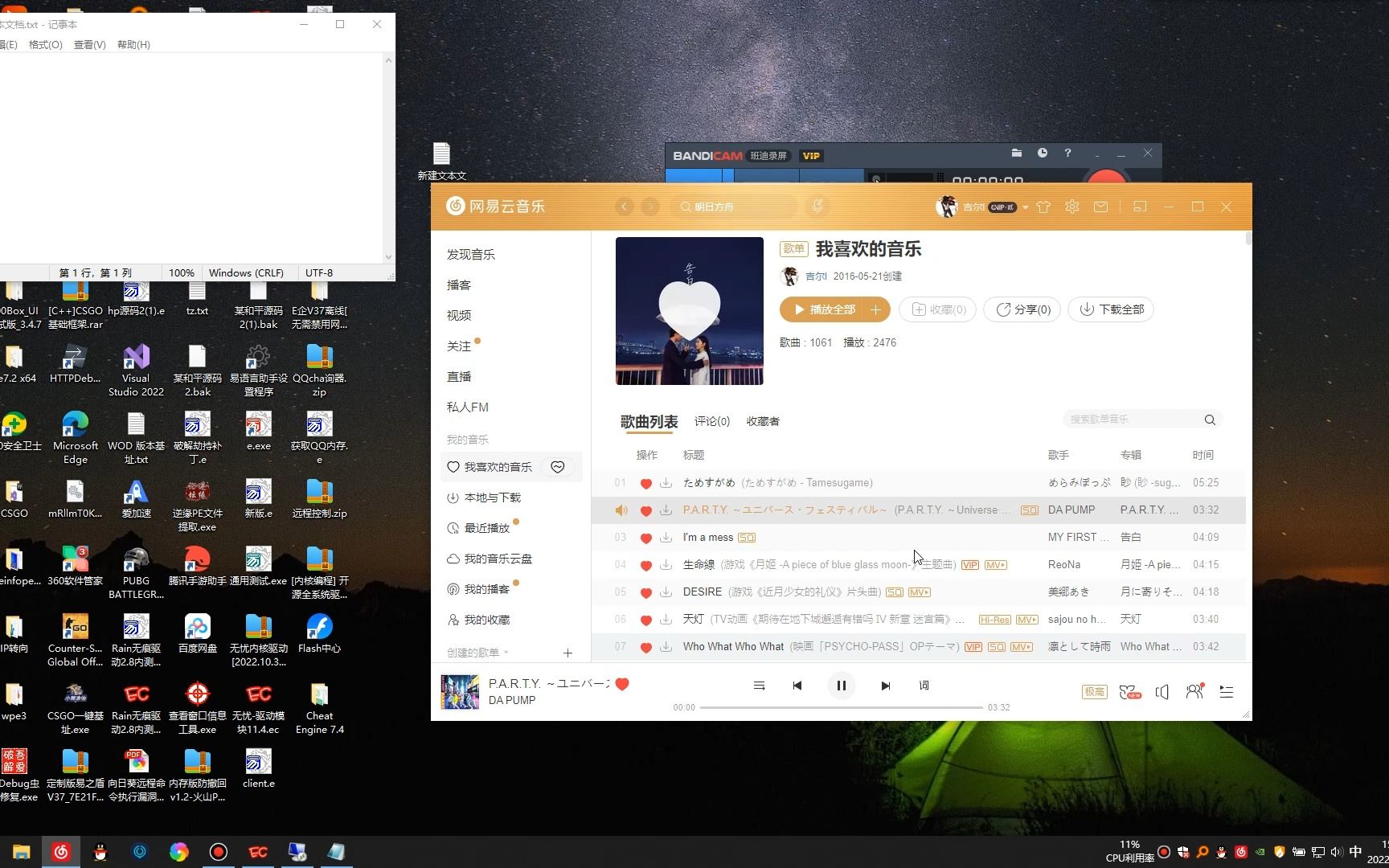
Task: Switch to the 评论(0) tab
Action: tap(712, 421)
